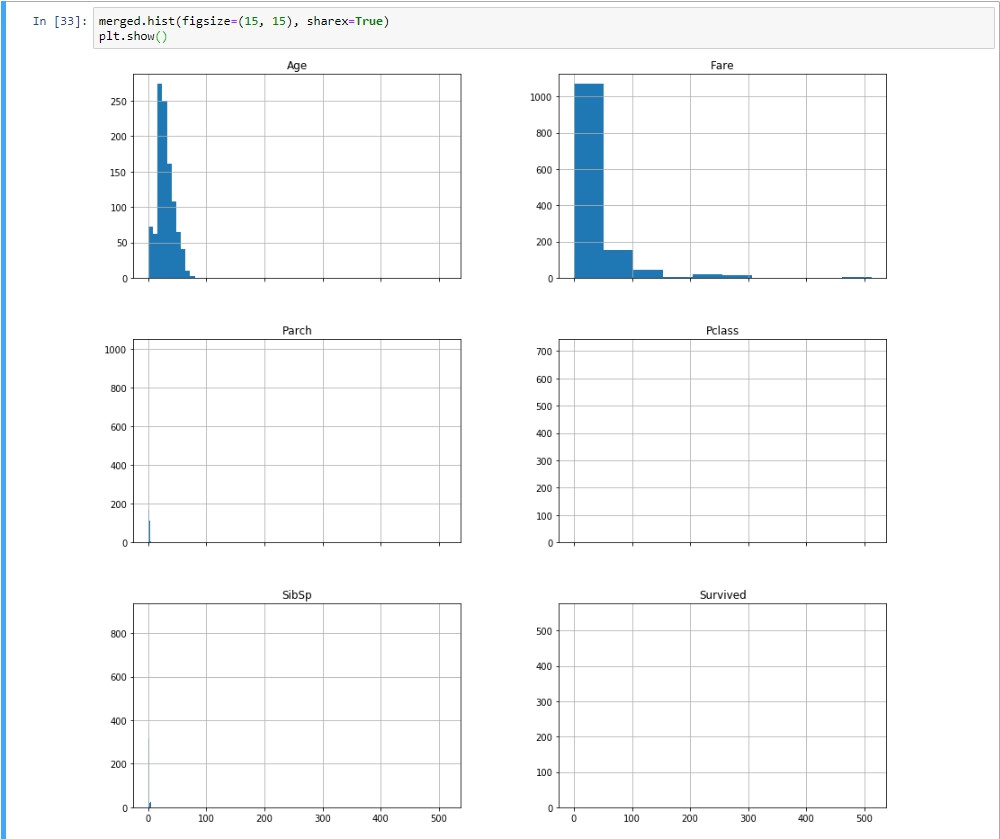
Task: Select the In [33] cell prompt
Action: [59, 21]
